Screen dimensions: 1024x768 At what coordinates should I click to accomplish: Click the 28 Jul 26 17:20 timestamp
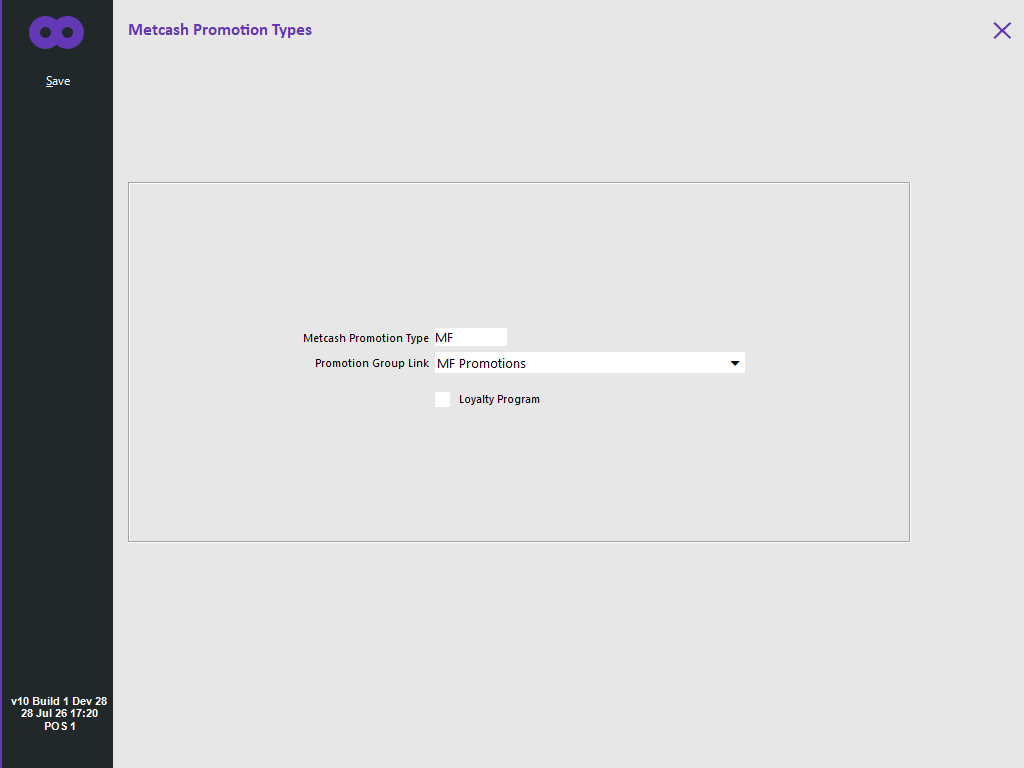[x=59, y=714]
